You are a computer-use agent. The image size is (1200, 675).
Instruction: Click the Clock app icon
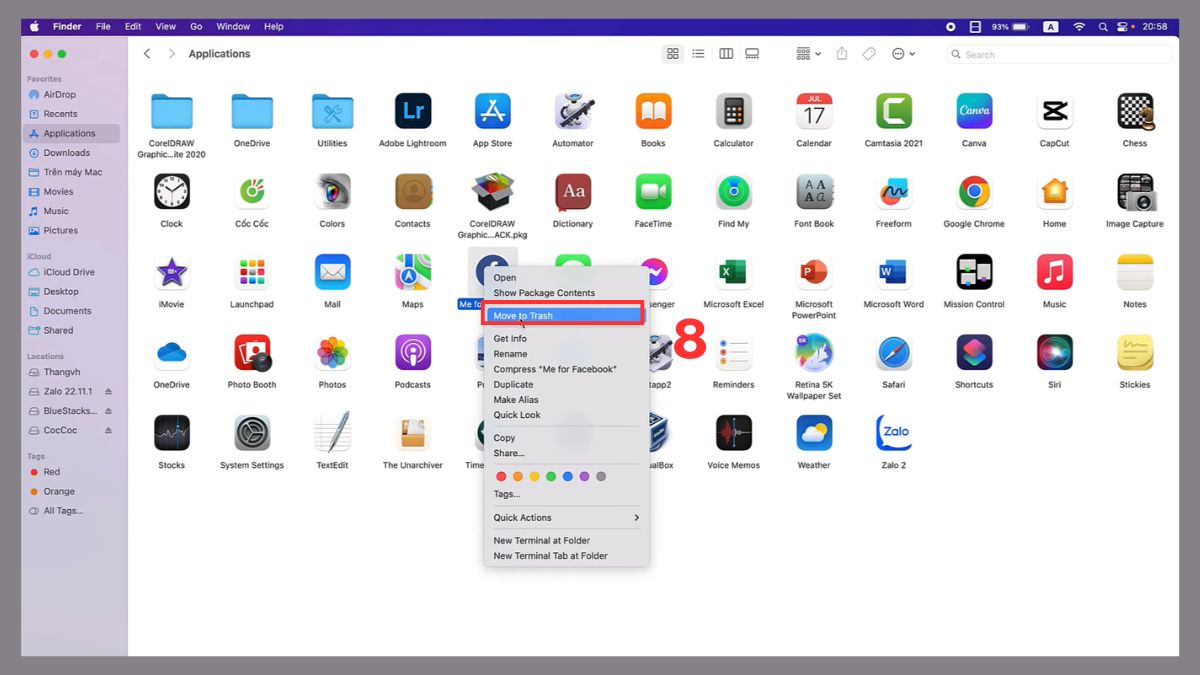click(x=172, y=191)
